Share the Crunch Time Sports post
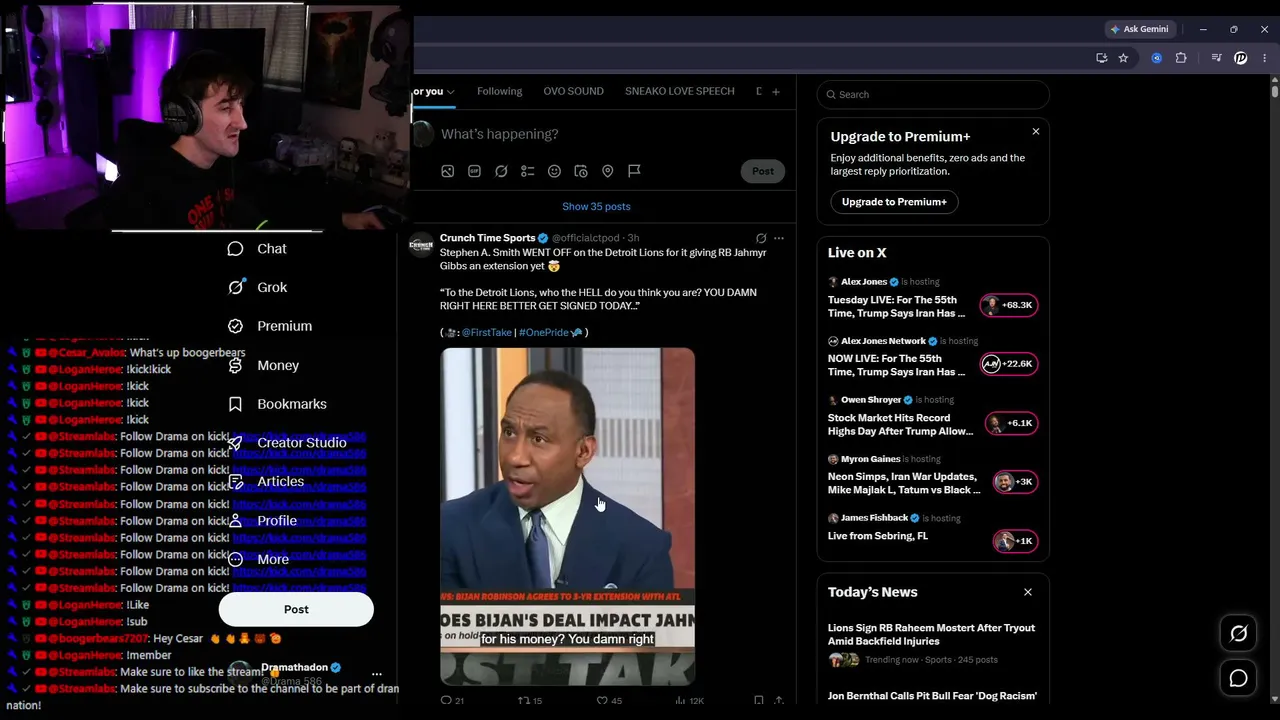 pyautogui.click(x=779, y=701)
